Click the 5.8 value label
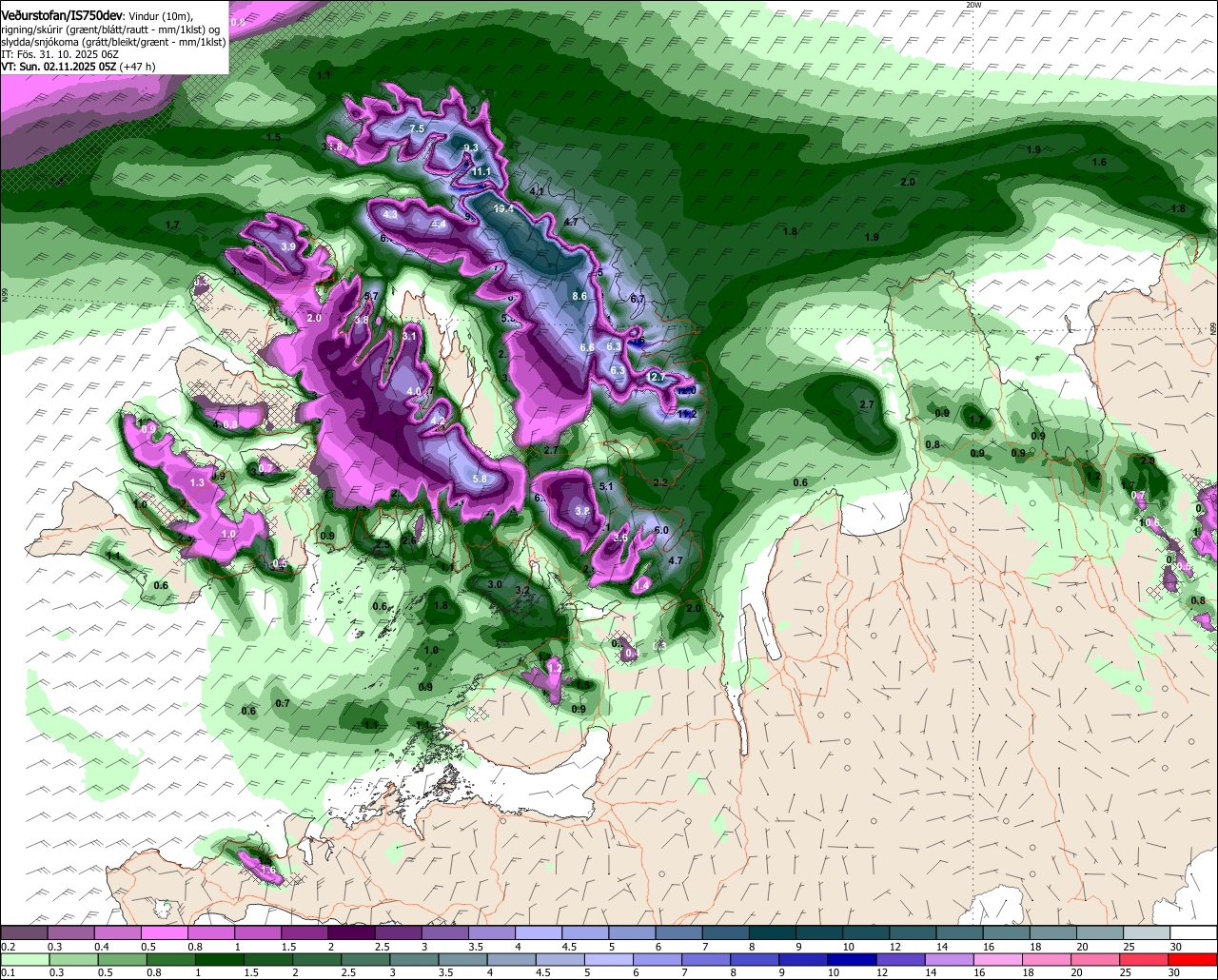Screen dimensions: 1218x980 (x=480, y=479)
